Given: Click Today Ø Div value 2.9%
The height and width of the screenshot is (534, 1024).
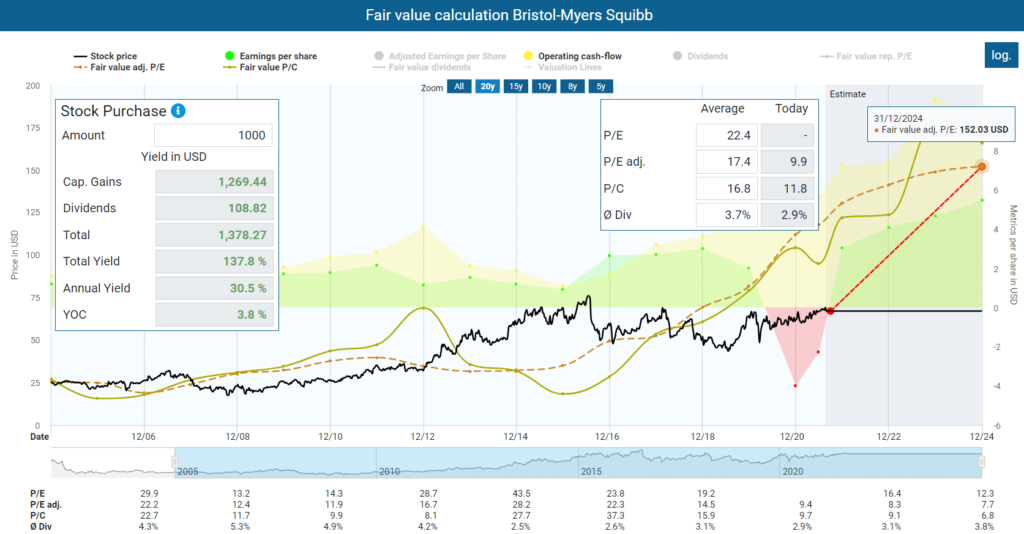Looking at the screenshot, I should (787, 215).
